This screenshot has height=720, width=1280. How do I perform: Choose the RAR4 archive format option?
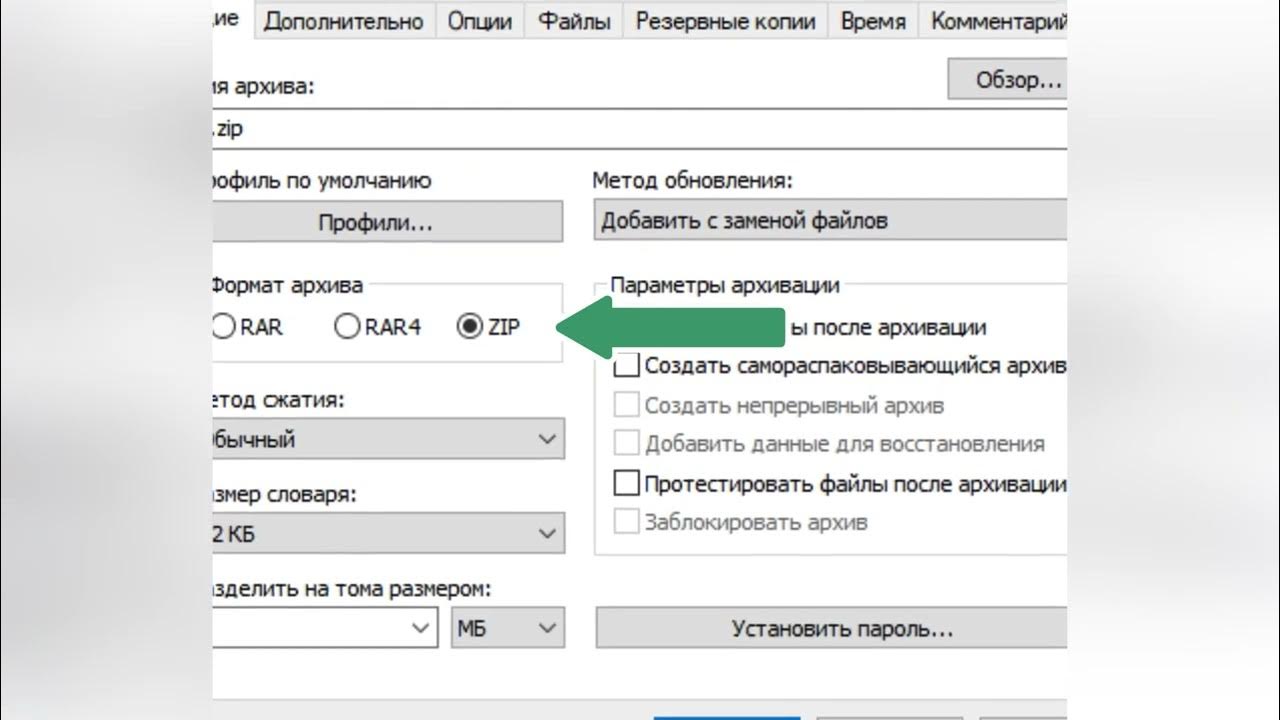click(x=347, y=327)
